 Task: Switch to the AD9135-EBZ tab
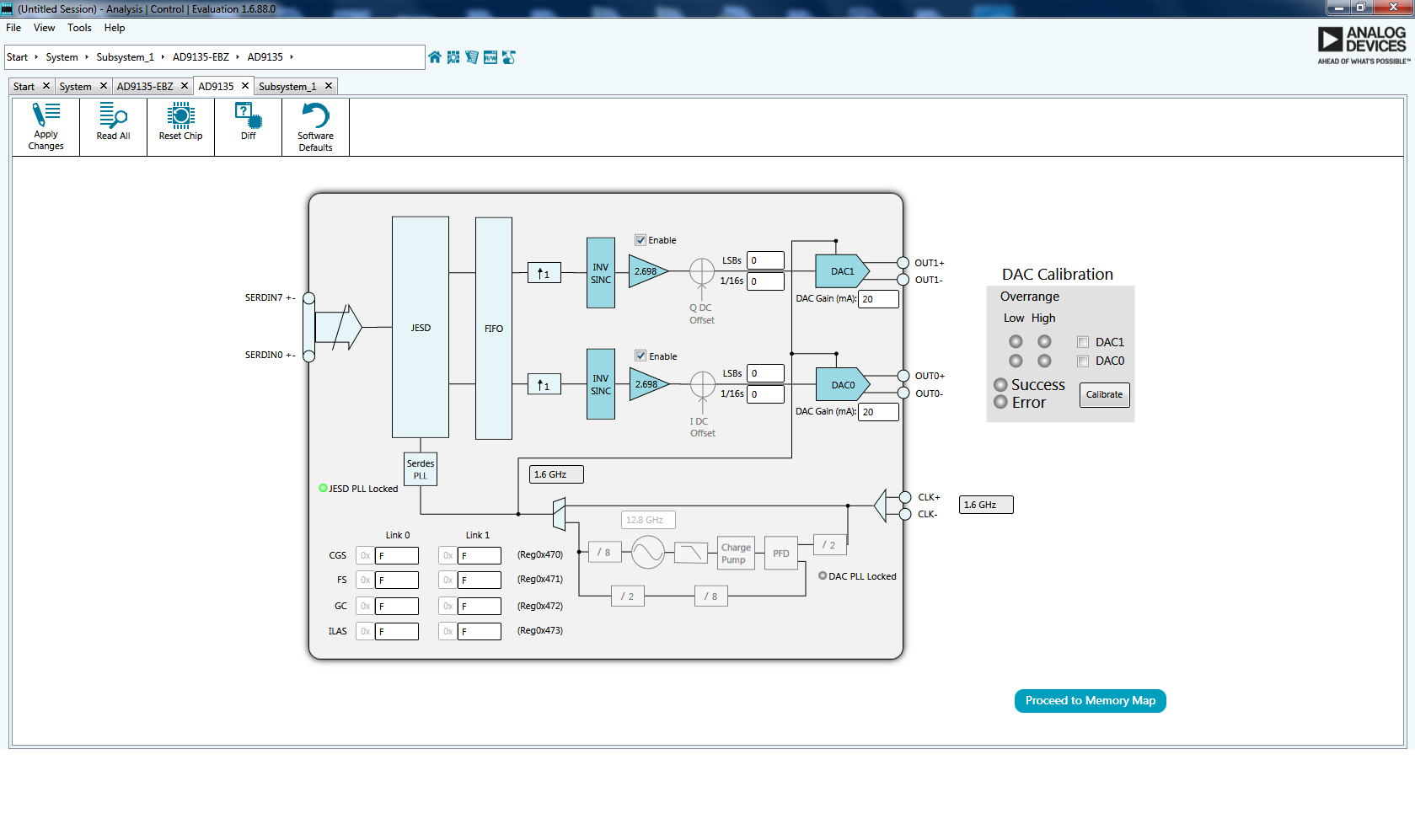click(x=147, y=85)
